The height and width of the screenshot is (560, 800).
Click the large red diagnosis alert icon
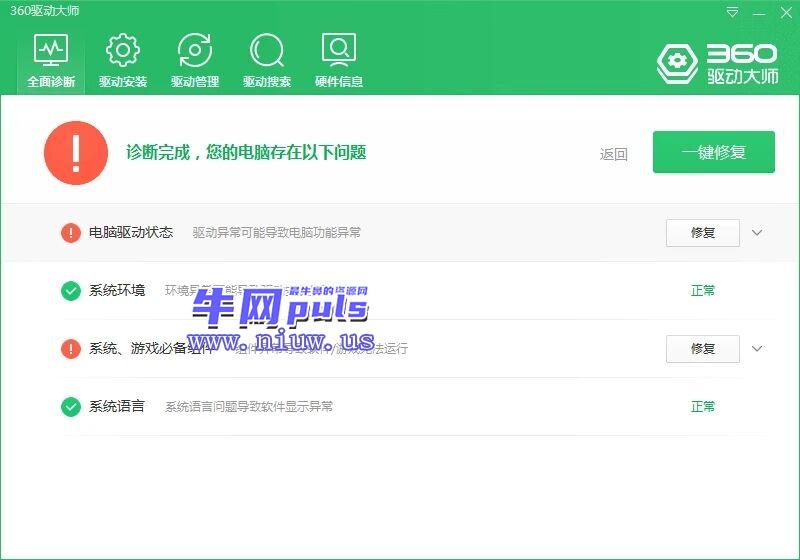pos(76,152)
